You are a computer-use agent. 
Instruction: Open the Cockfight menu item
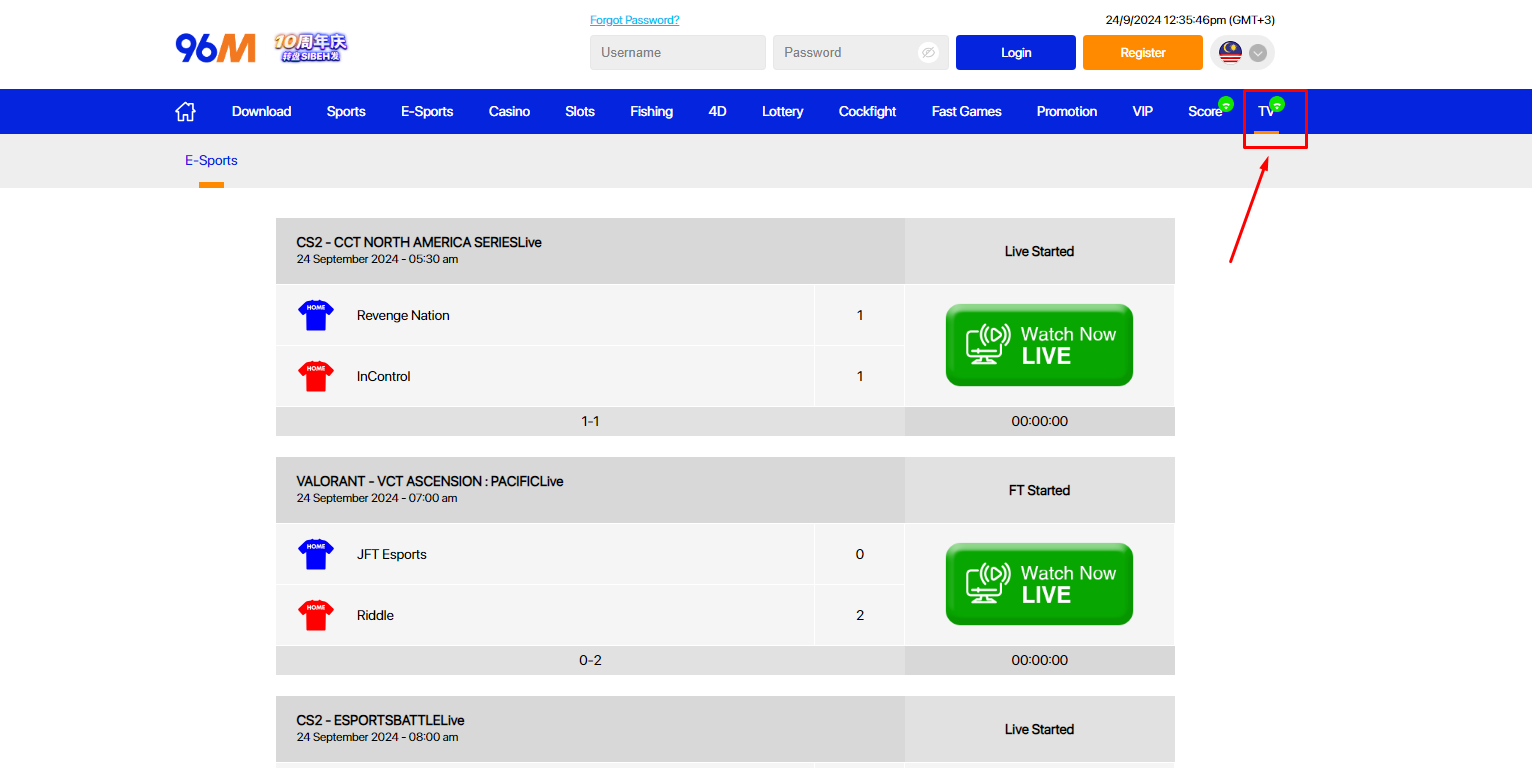point(867,112)
